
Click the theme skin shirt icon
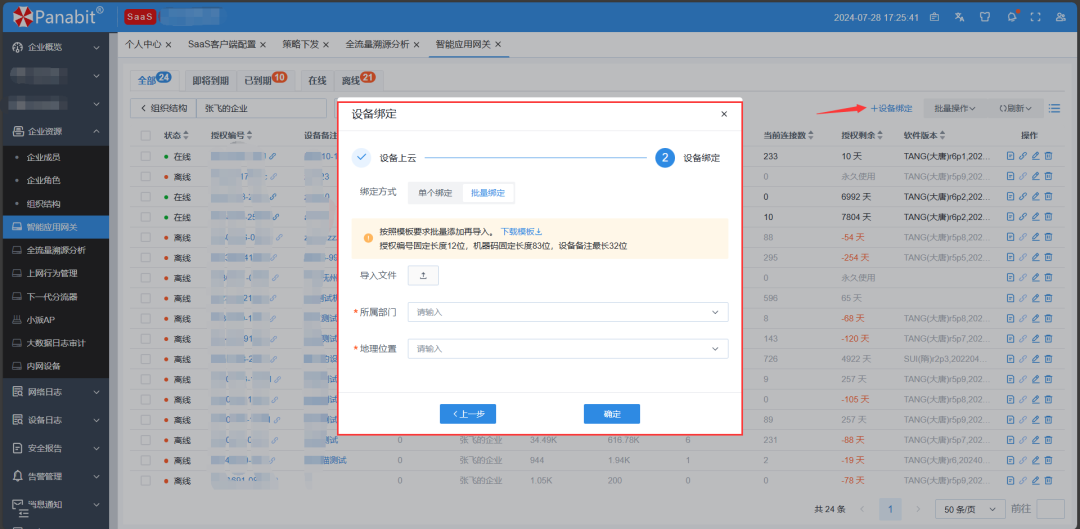point(985,17)
